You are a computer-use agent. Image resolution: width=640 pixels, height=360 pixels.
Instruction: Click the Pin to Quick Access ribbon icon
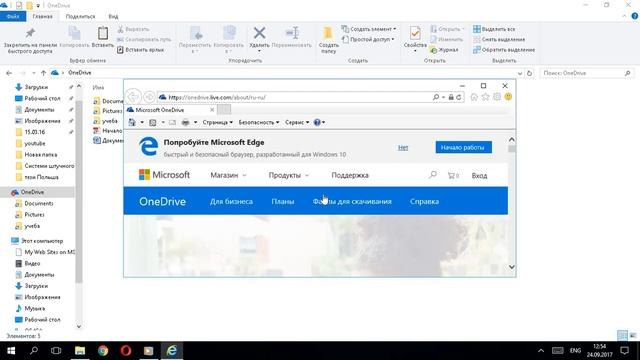(30, 33)
